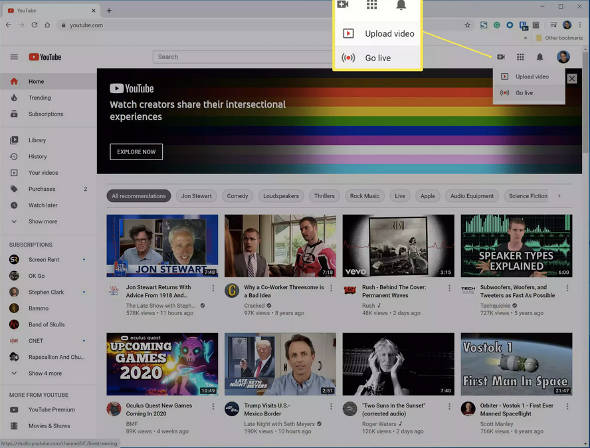590x448 pixels.
Task: Open Library in sidebar
Action: point(48,140)
